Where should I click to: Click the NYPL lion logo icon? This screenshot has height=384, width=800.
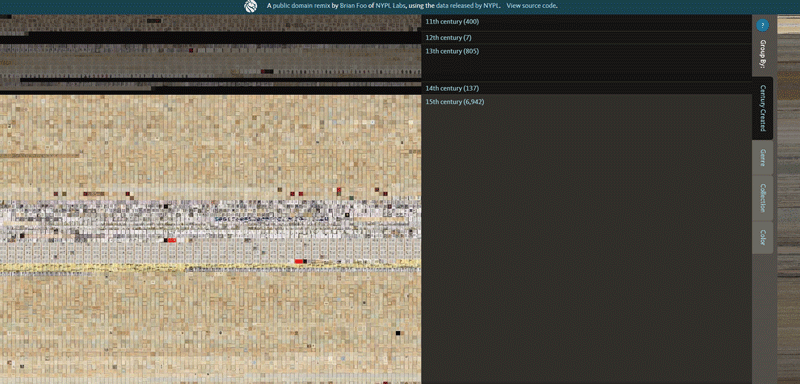[x=250, y=6]
